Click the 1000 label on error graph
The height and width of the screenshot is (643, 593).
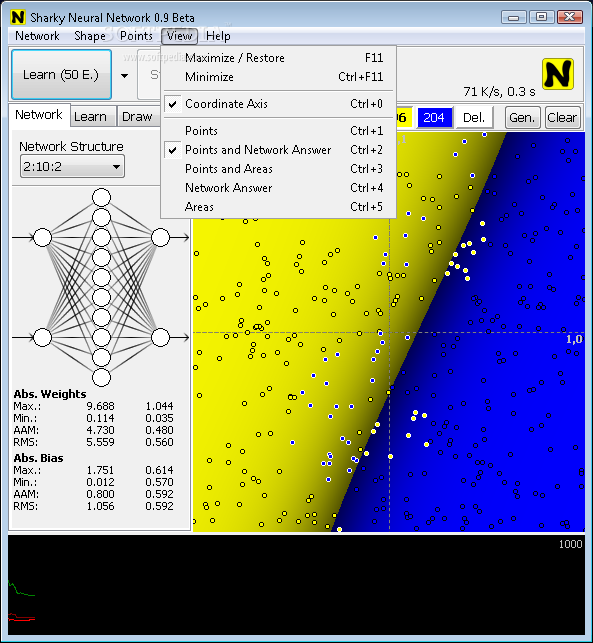pyautogui.click(x=570, y=544)
